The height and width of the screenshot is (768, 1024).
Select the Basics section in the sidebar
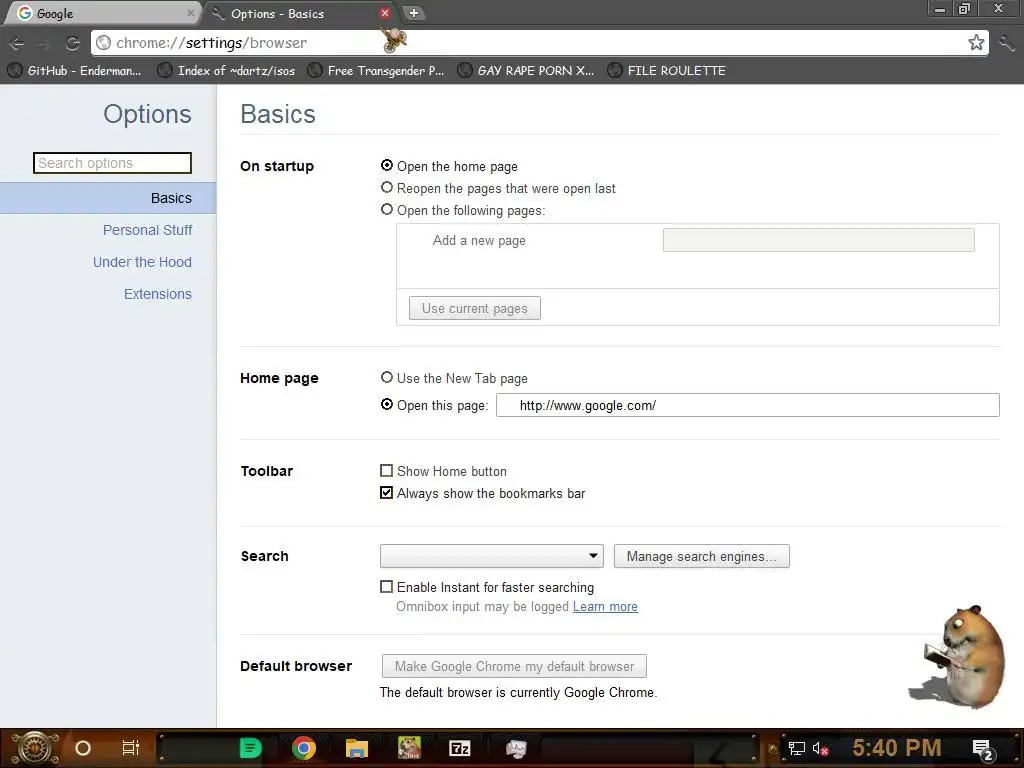[x=108, y=198]
